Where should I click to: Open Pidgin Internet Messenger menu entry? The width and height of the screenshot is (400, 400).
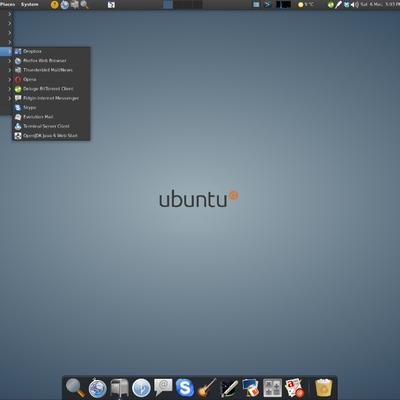point(51,98)
